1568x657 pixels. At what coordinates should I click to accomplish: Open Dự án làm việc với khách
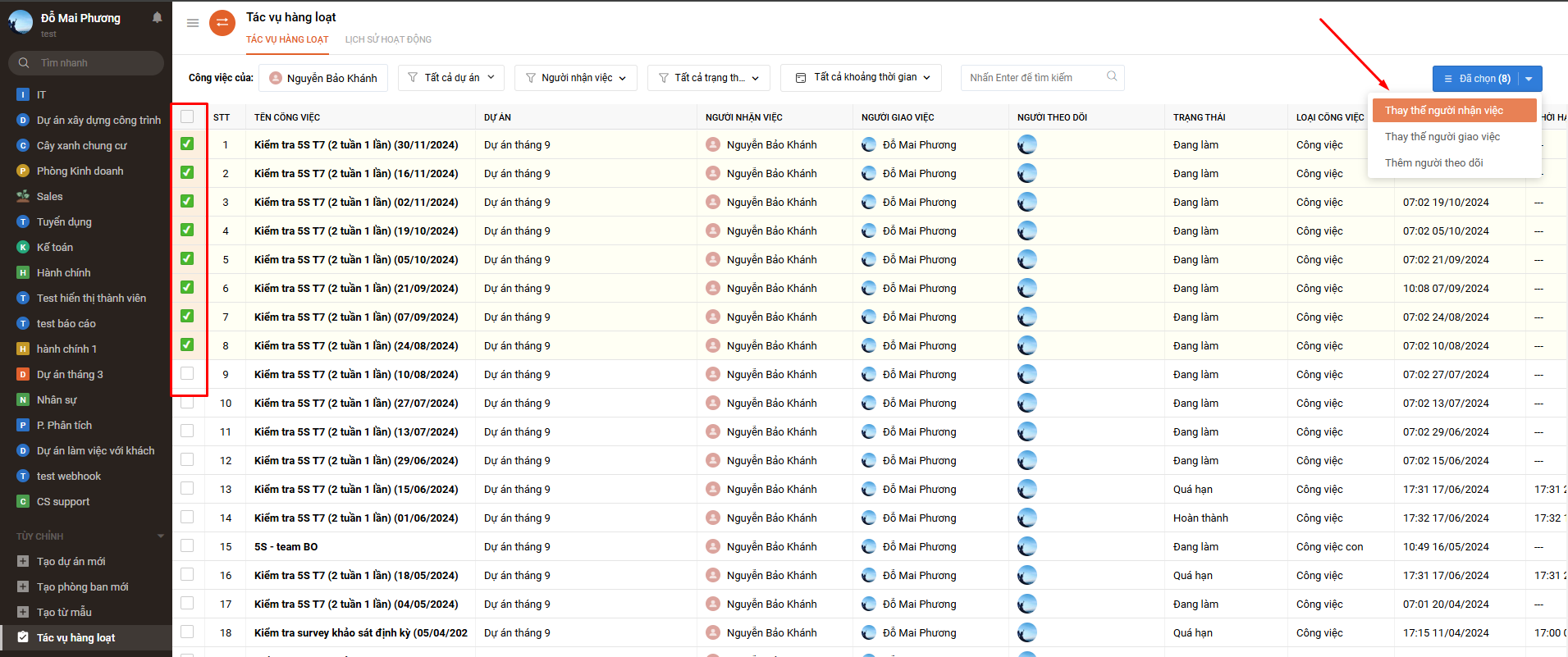click(95, 450)
